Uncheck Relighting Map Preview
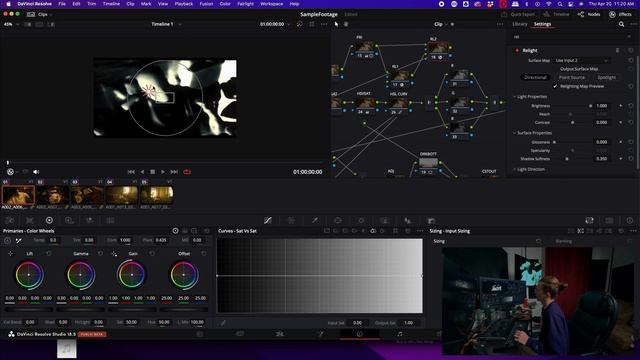Screen dimensions: 640x360 pos(555,86)
